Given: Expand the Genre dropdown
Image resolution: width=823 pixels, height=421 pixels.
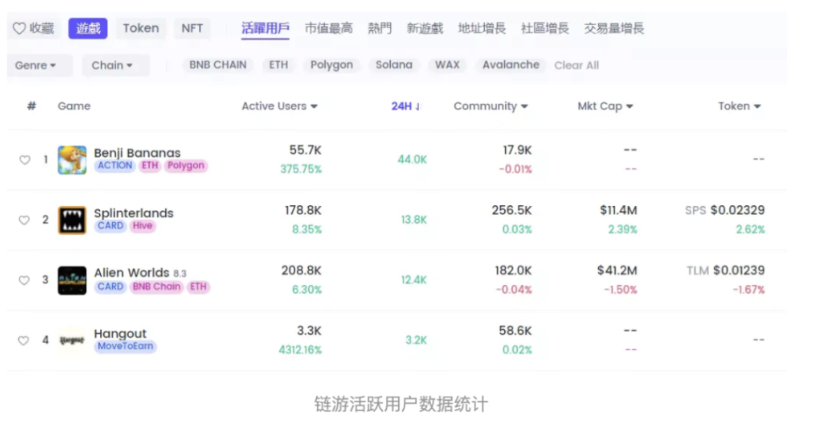Looking at the screenshot, I should coord(40,66).
